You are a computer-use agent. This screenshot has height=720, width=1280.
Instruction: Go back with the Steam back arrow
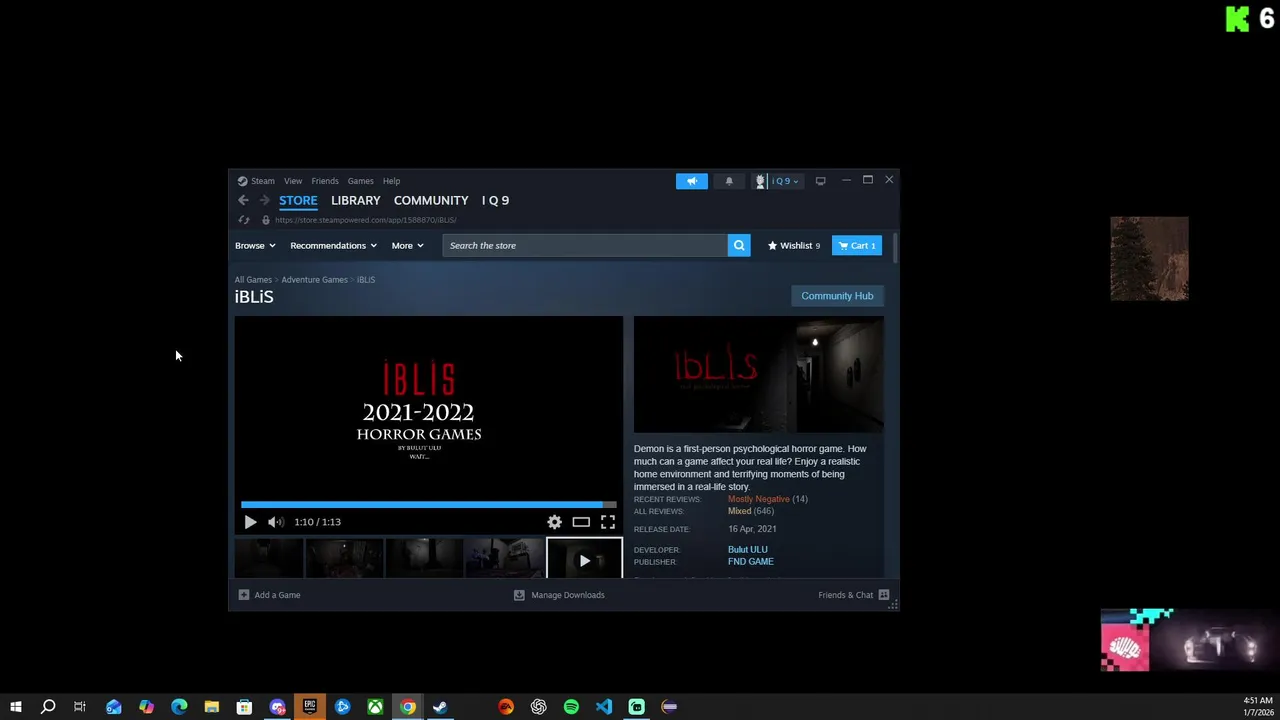(x=243, y=200)
